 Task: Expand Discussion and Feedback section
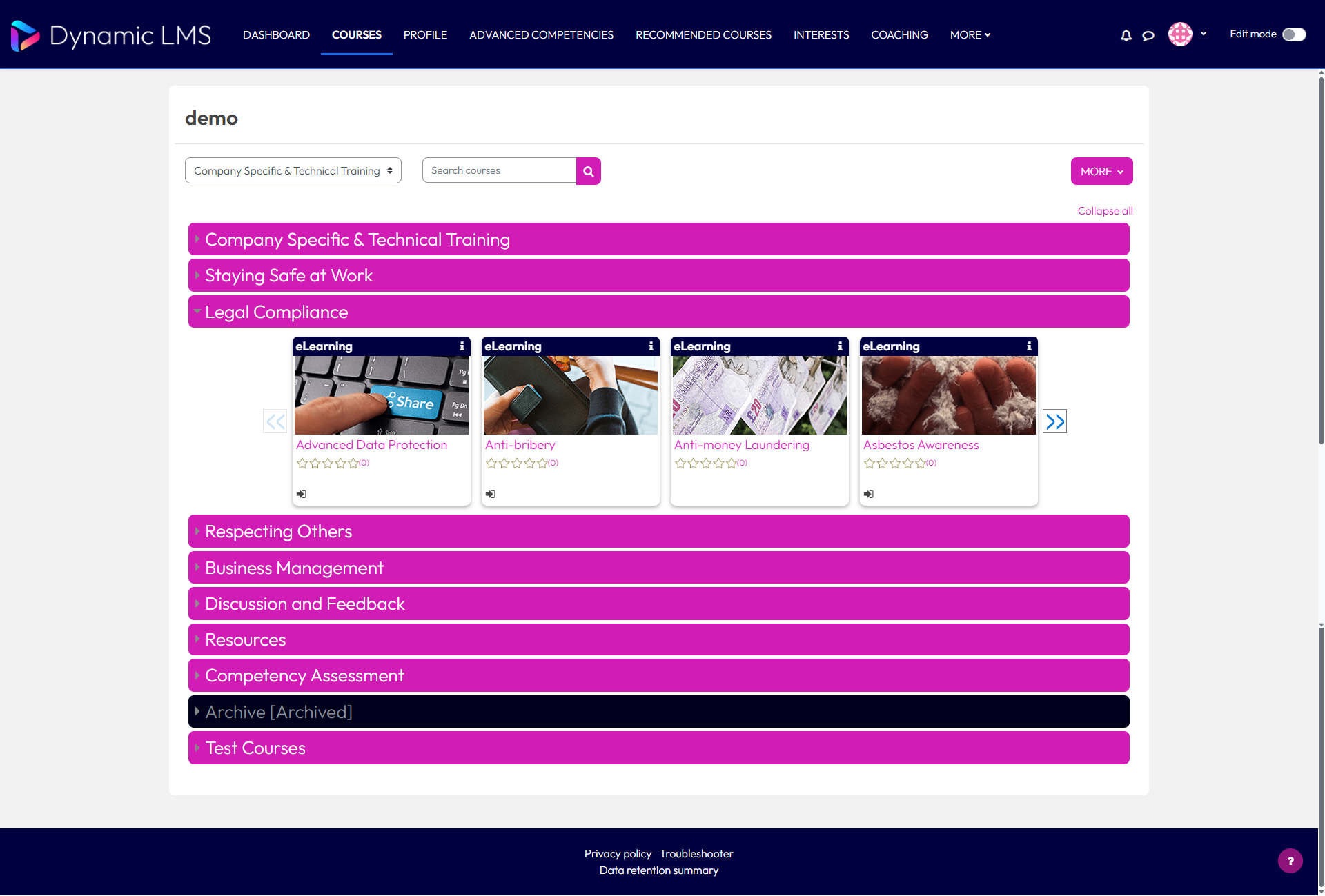click(659, 604)
